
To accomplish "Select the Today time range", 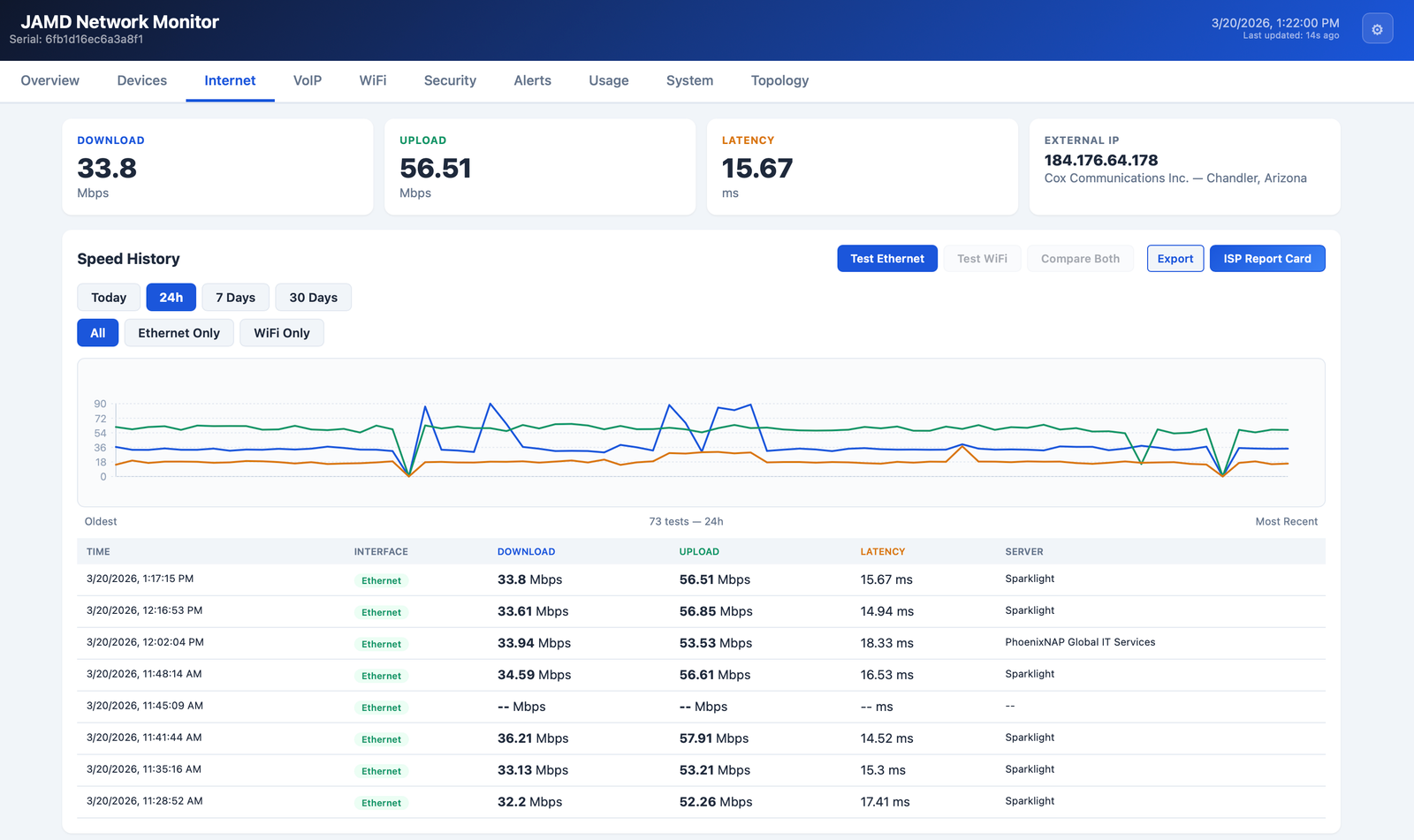I will click(109, 298).
